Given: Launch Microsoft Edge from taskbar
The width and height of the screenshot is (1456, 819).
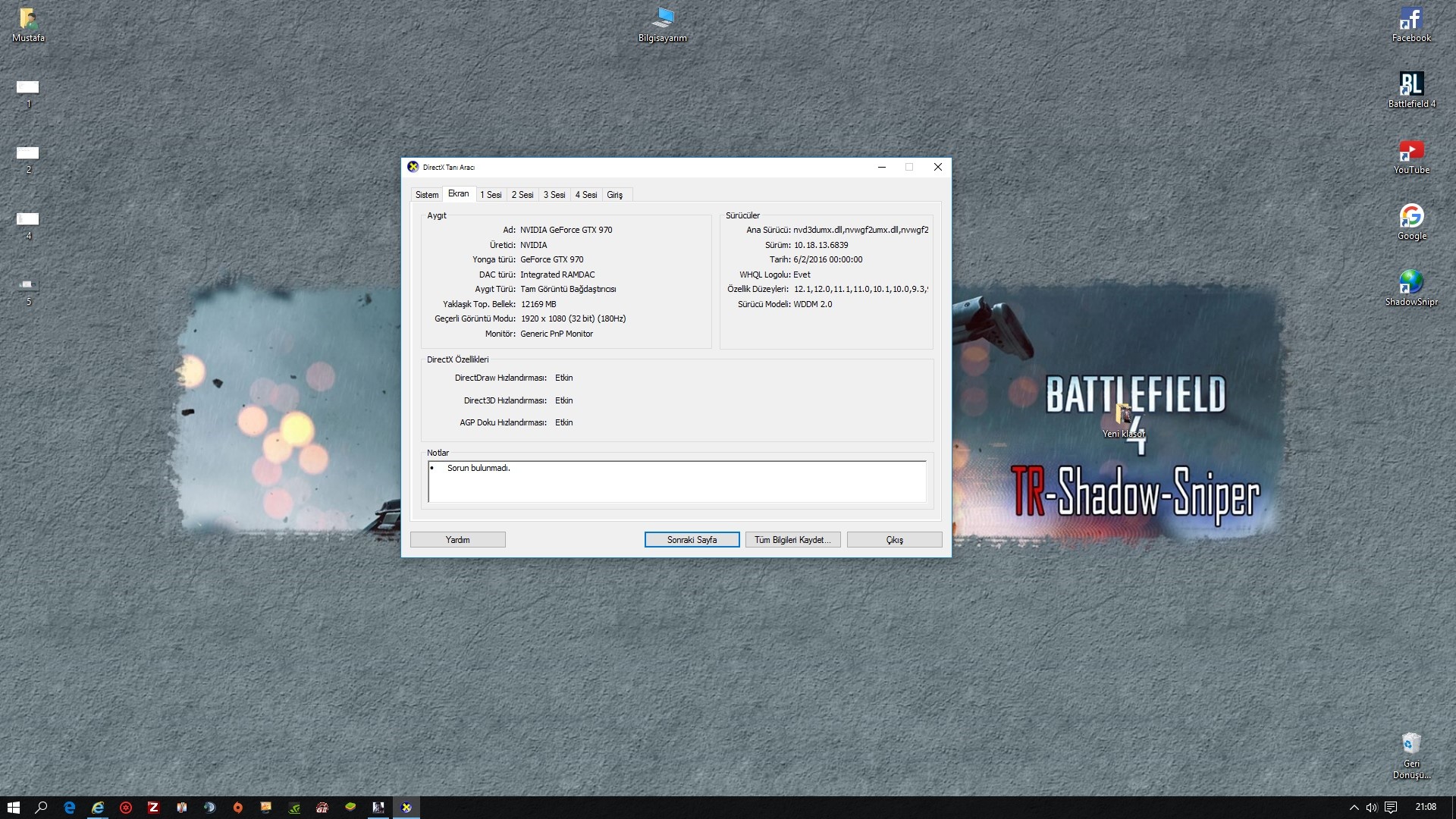Looking at the screenshot, I should 70,808.
